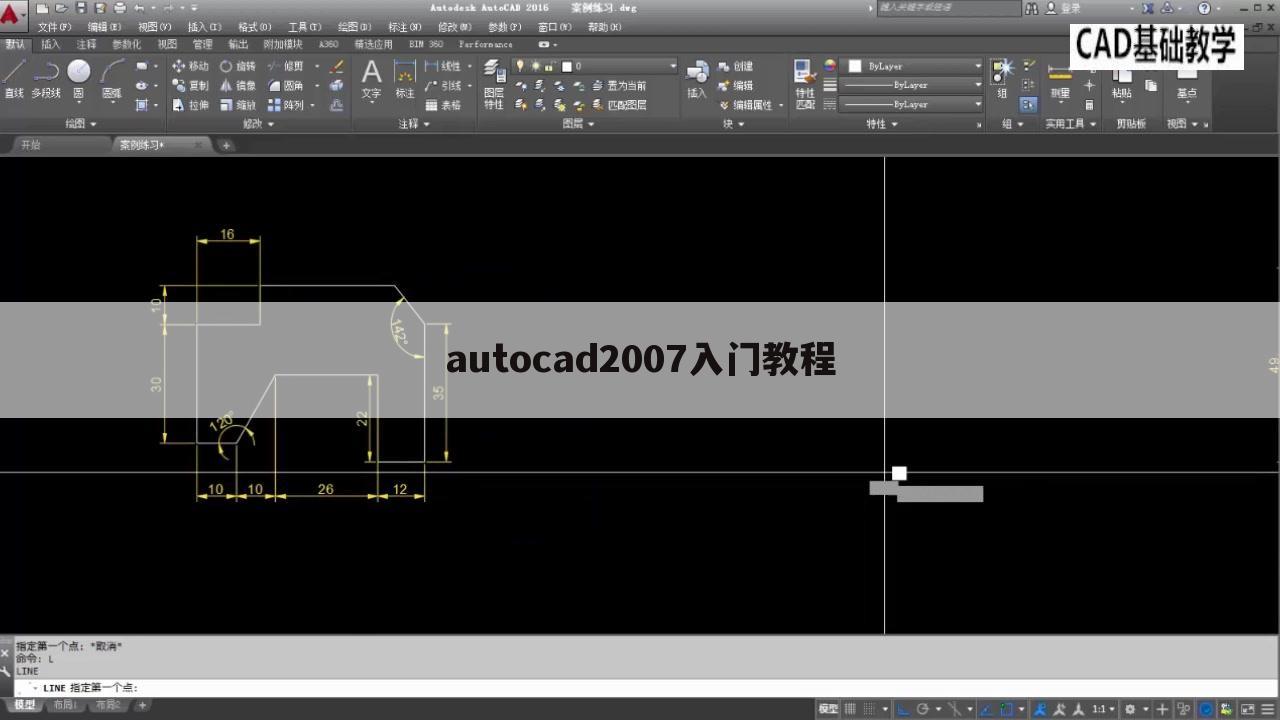Viewport: 1280px width, 720px height.
Task: Click the Dimension (标注) tool
Action: coord(405,79)
